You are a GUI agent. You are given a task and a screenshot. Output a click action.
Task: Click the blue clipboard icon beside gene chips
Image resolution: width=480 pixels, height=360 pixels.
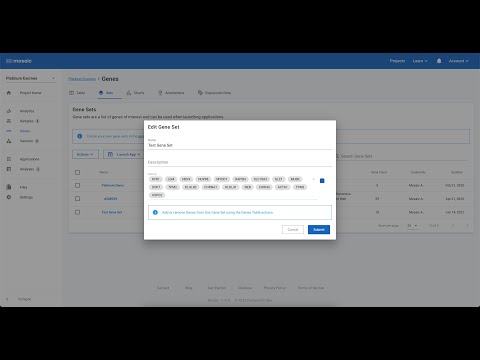322,181
